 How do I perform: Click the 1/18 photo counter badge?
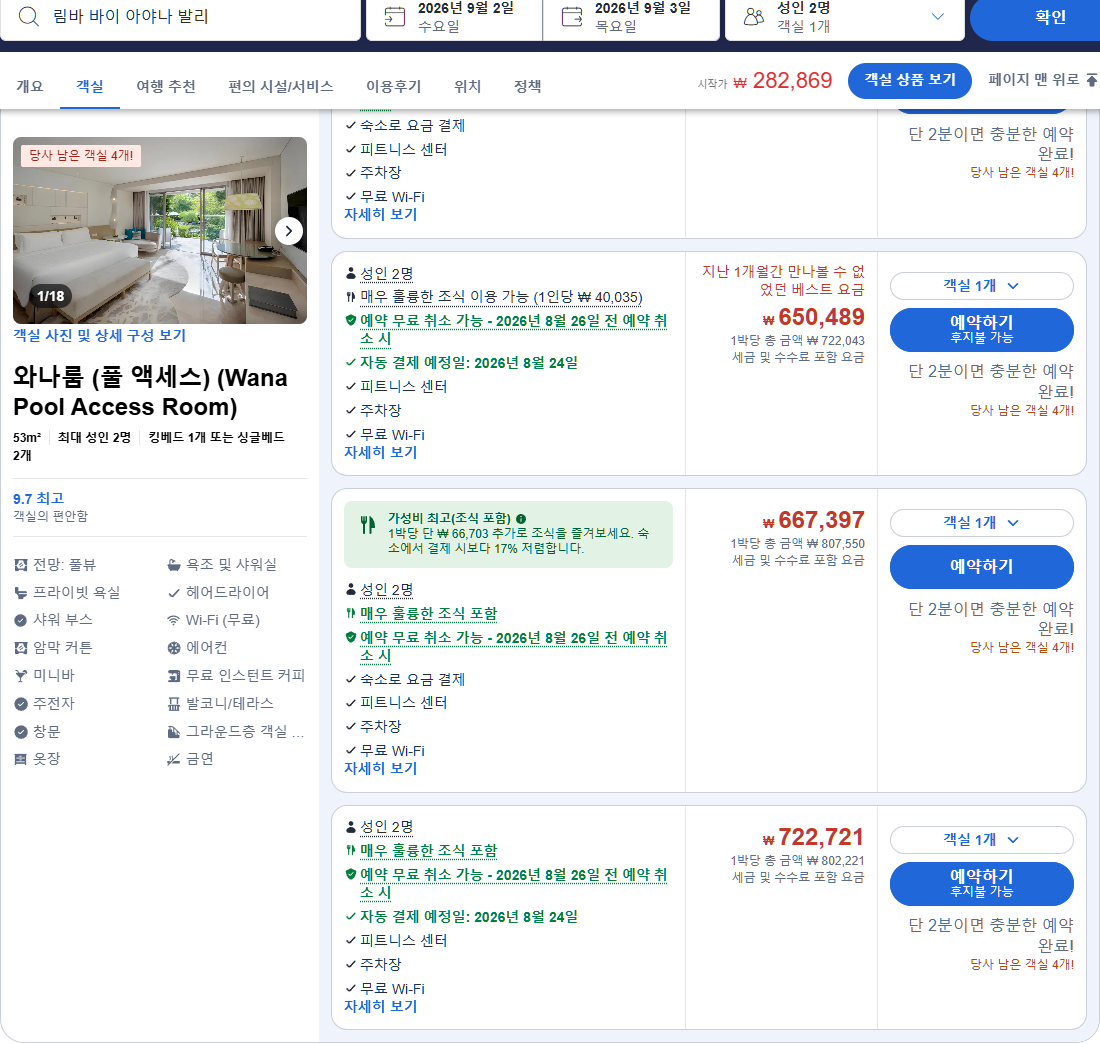coord(51,296)
